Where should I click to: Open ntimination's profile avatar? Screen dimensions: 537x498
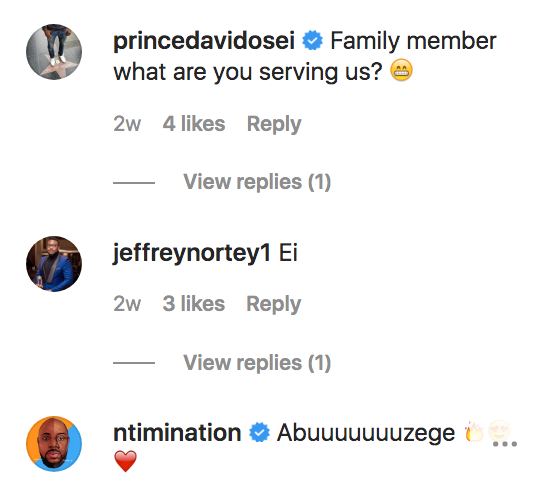[54, 444]
